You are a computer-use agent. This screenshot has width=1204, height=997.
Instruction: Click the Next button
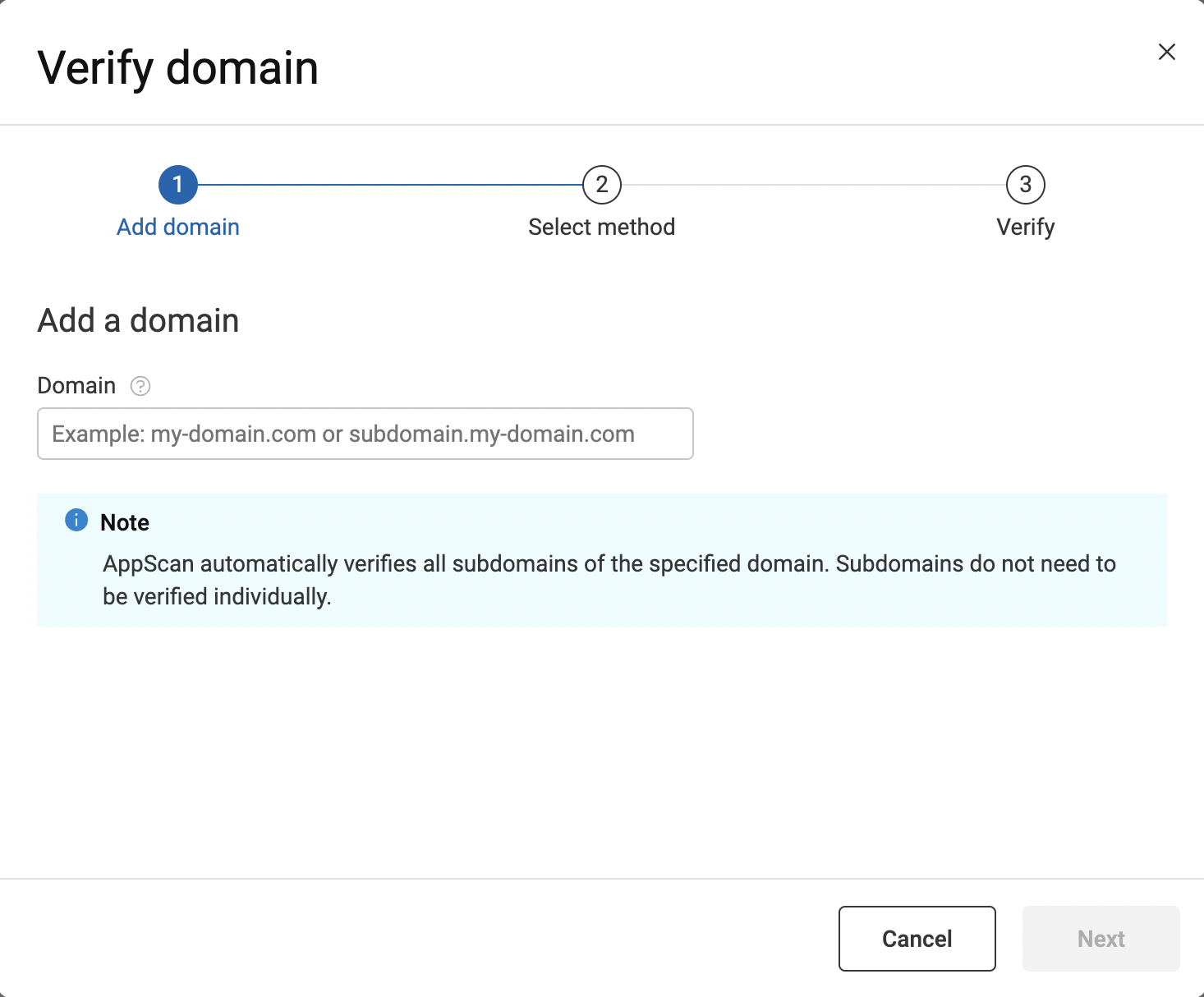point(1101,939)
